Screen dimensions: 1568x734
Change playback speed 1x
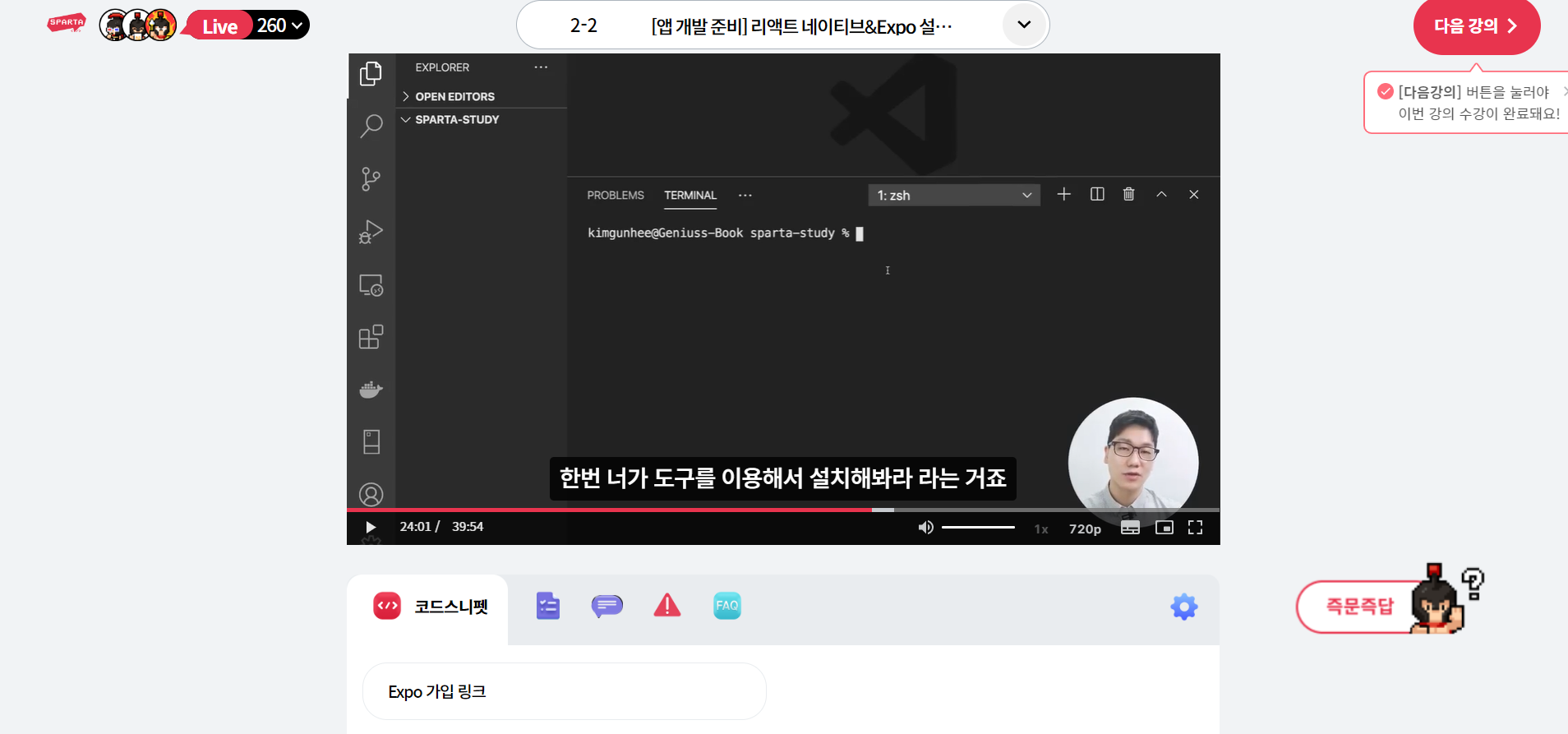click(x=1041, y=529)
